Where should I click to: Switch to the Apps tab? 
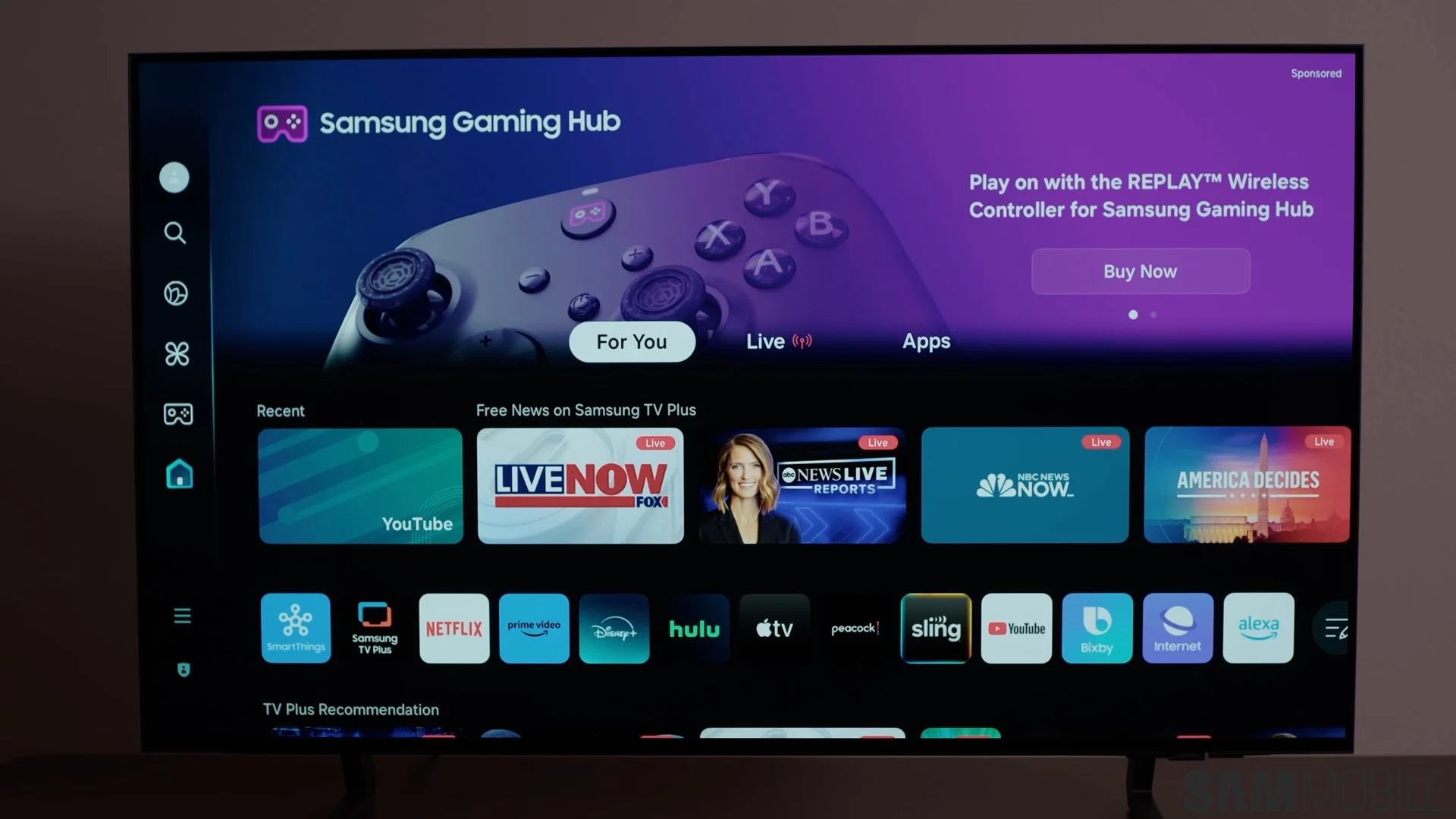927,341
